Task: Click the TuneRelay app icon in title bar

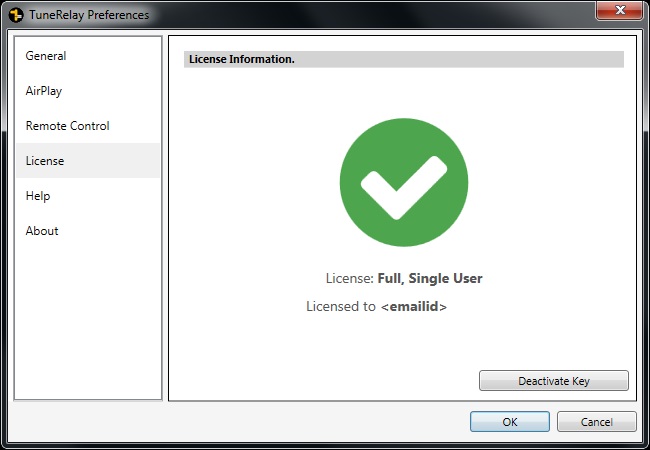Action: pos(15,15)
